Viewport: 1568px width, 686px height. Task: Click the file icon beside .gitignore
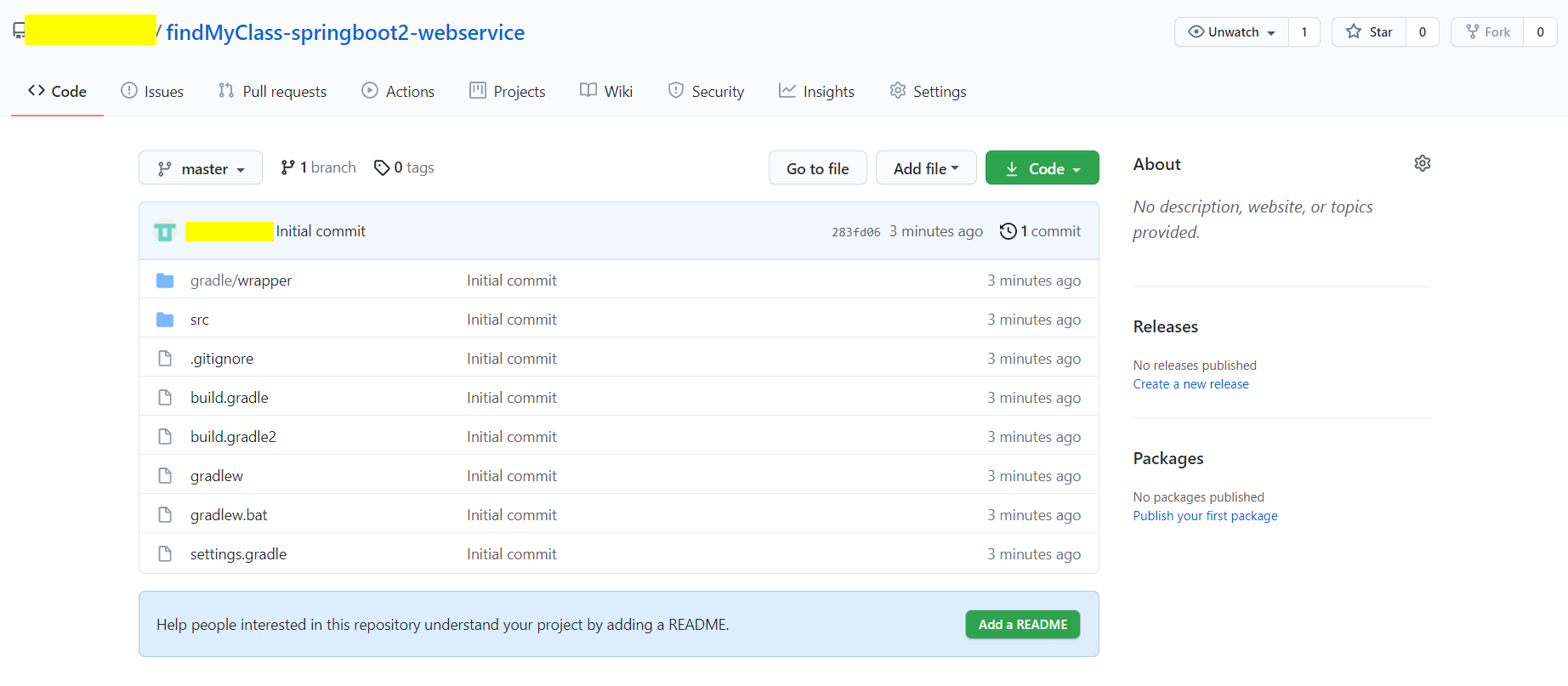tap(165, 359)
